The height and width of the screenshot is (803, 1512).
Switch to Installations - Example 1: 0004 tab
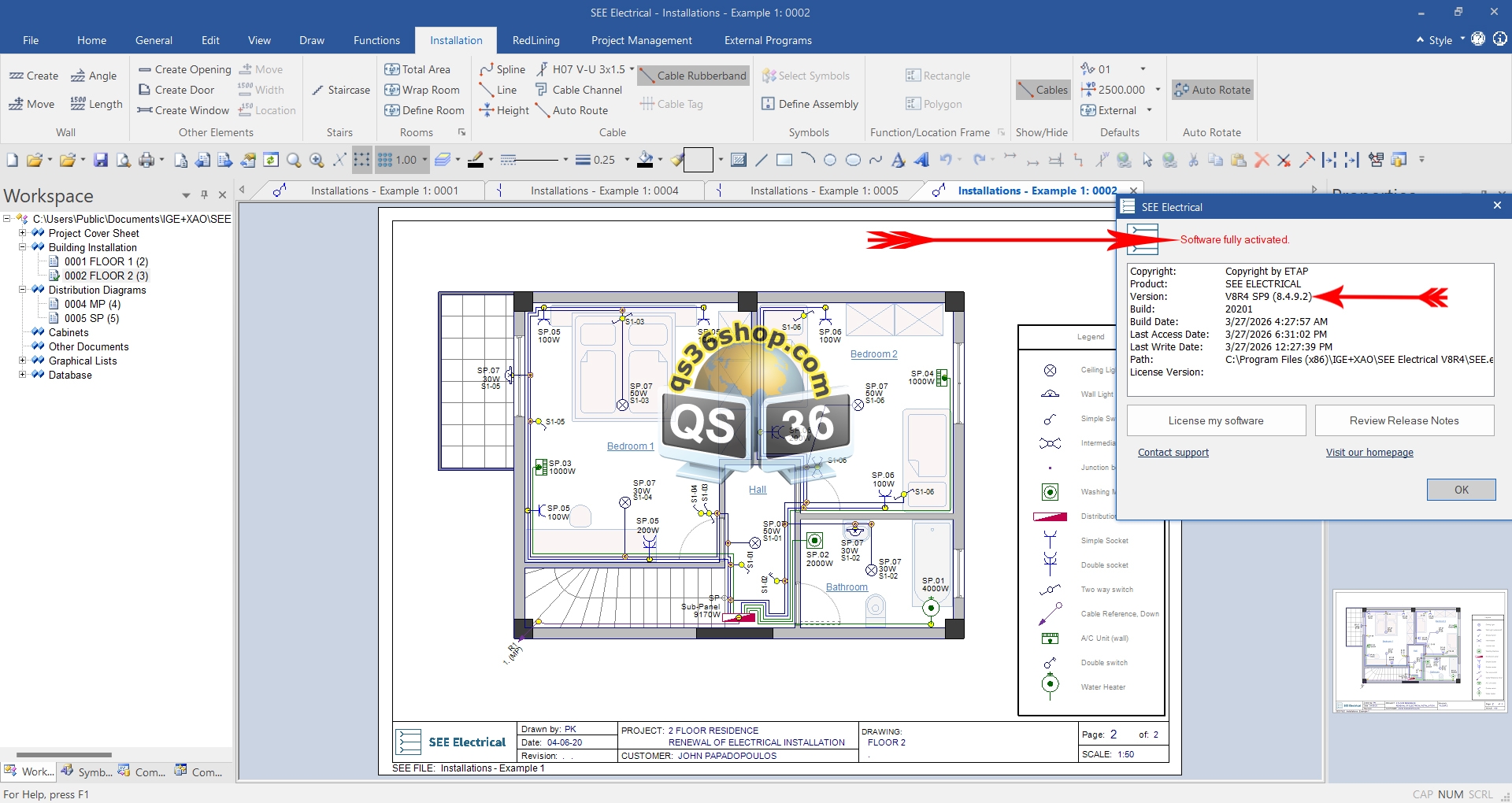[603, 191]
